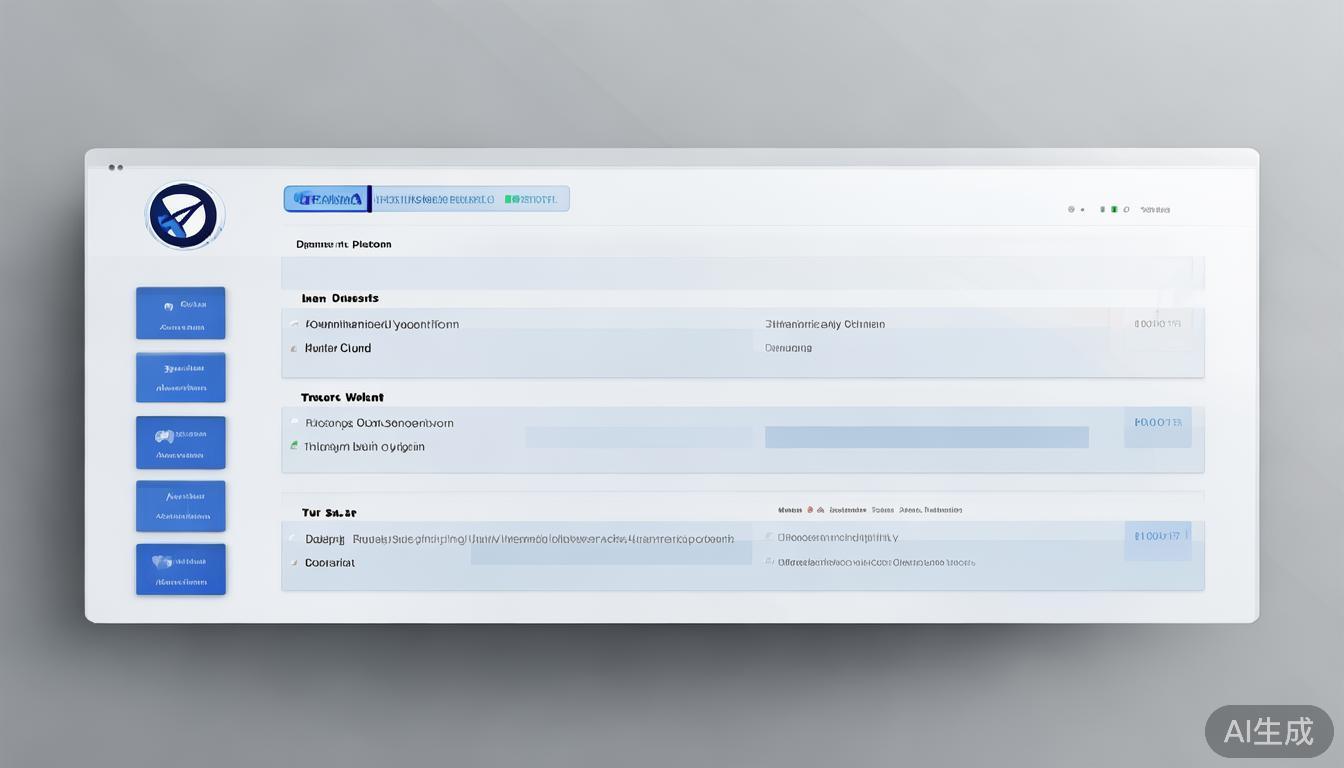The image size is (1344, 768).
Task: Click the blue progress bar in middle section
Action: pos(926,437)
